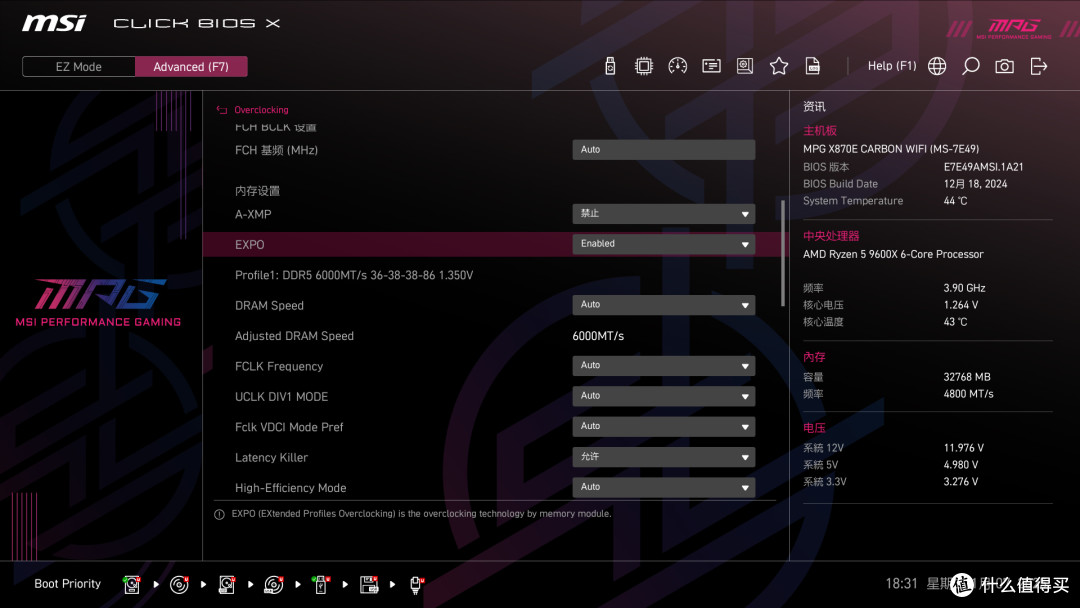Image resolution: width=1080 pixels, height=608 pixels.
Task: Click BIOS version E7E49AMSI.1A21
Action: tap(983, 167)
